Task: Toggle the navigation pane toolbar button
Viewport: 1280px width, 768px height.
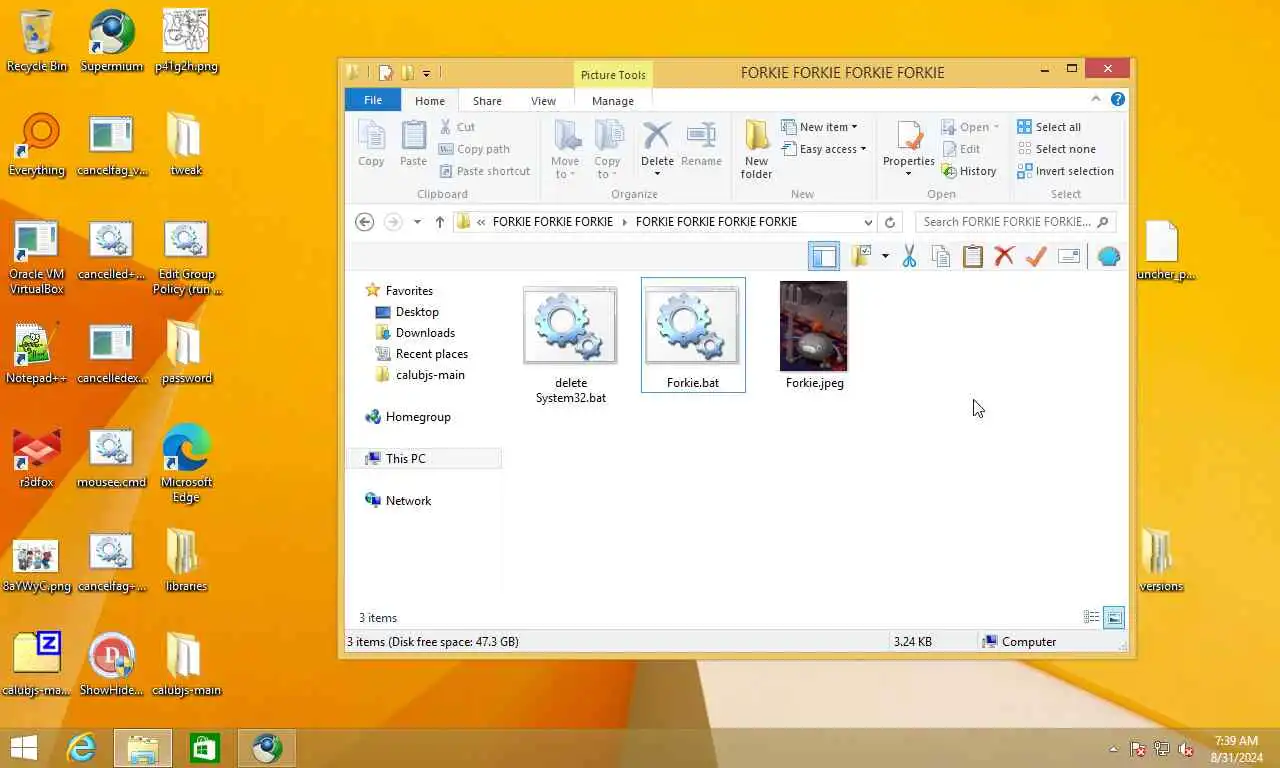Action: pos(824,257)
